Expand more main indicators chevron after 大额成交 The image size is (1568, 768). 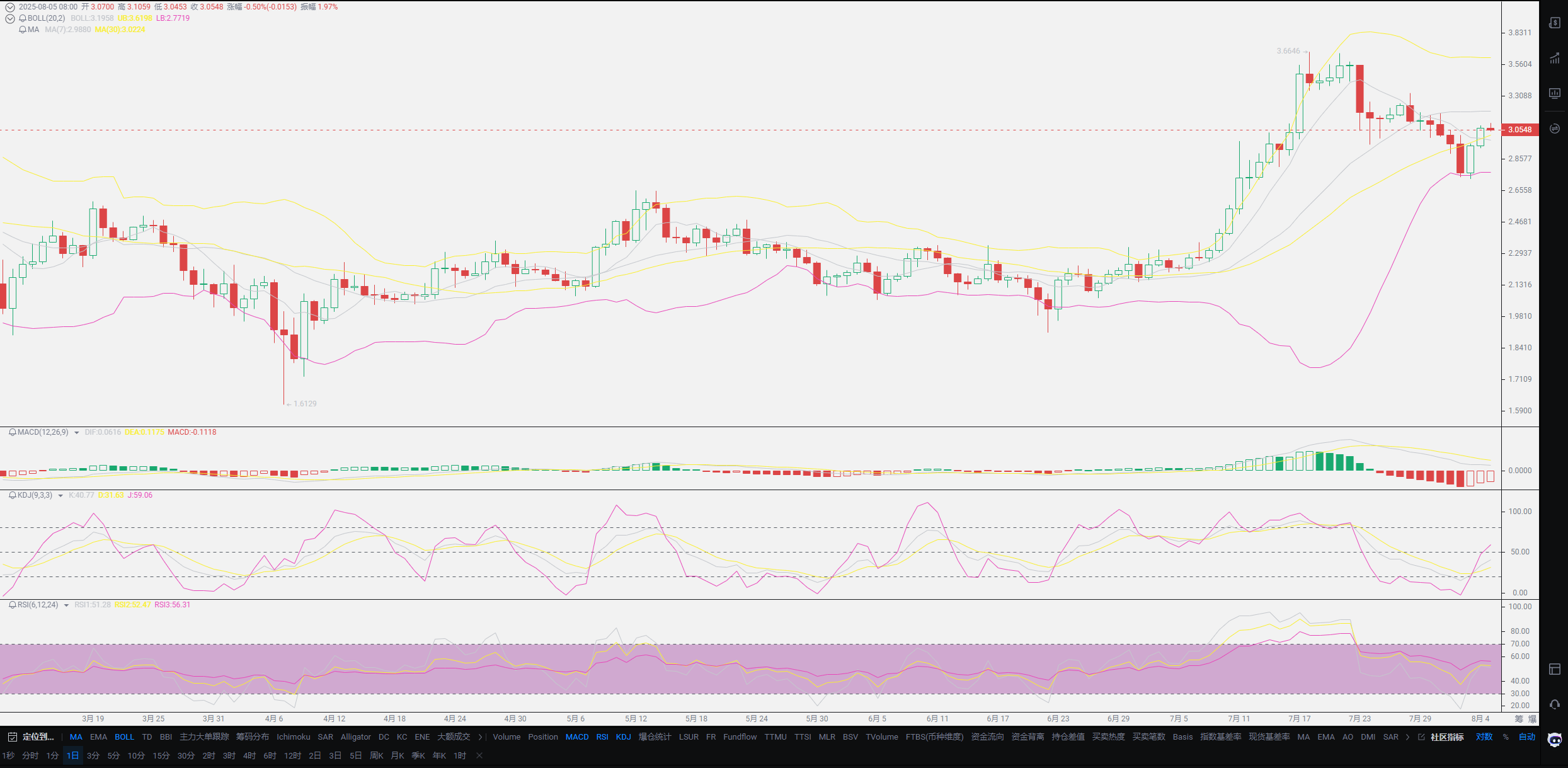click(x=480, y=737)
